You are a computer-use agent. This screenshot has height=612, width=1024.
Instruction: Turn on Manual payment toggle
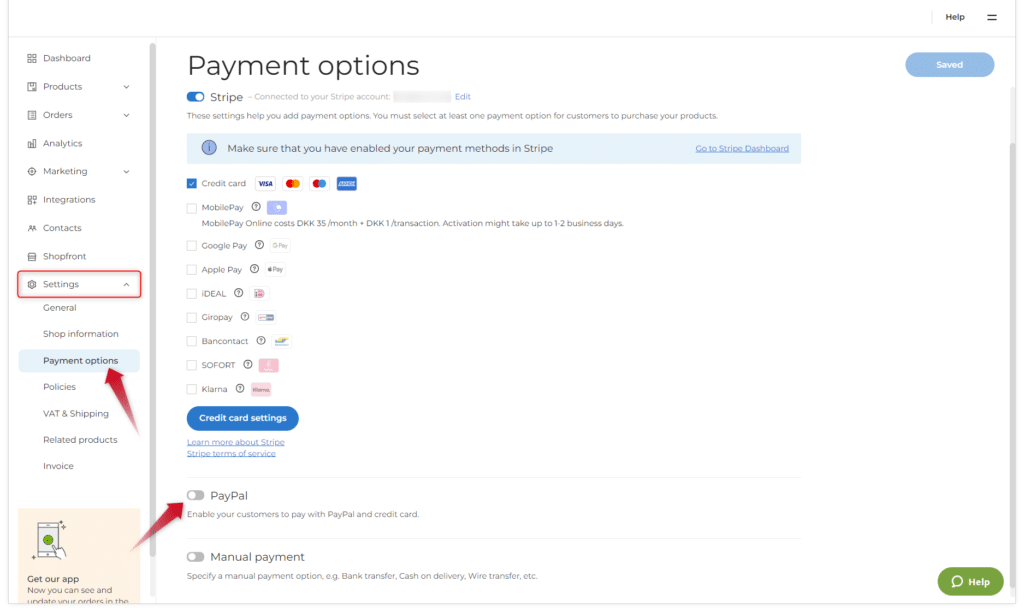[x=195, y=557]
